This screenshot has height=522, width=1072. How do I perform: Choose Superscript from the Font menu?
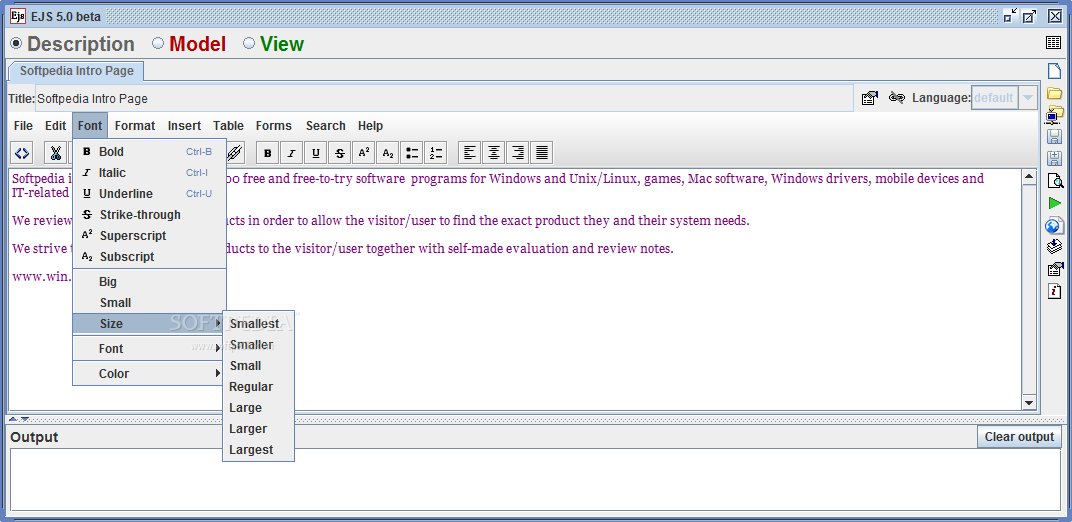pyautogui.click(x=149, y=236)
